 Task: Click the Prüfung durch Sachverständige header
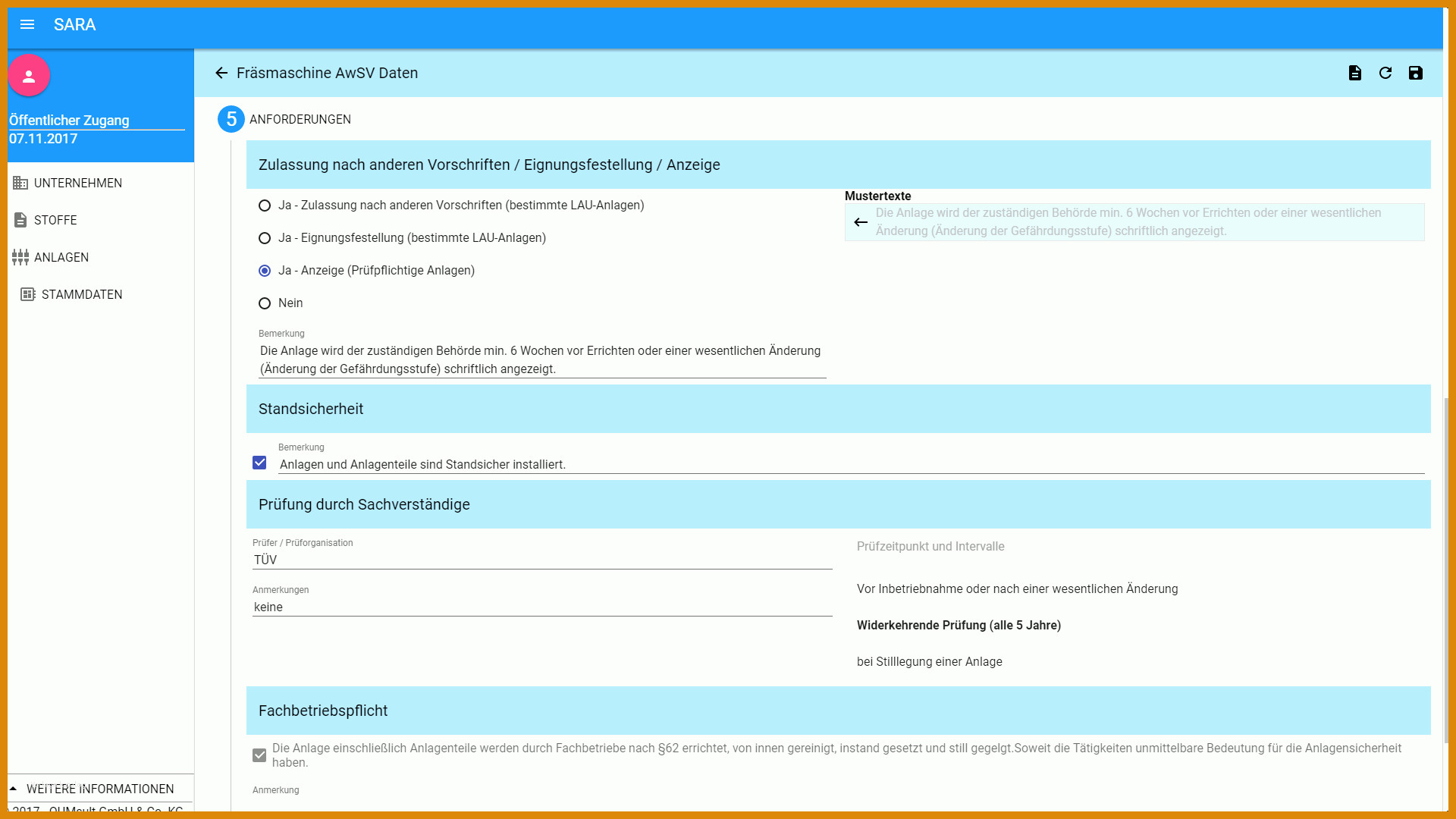point(839,504)
